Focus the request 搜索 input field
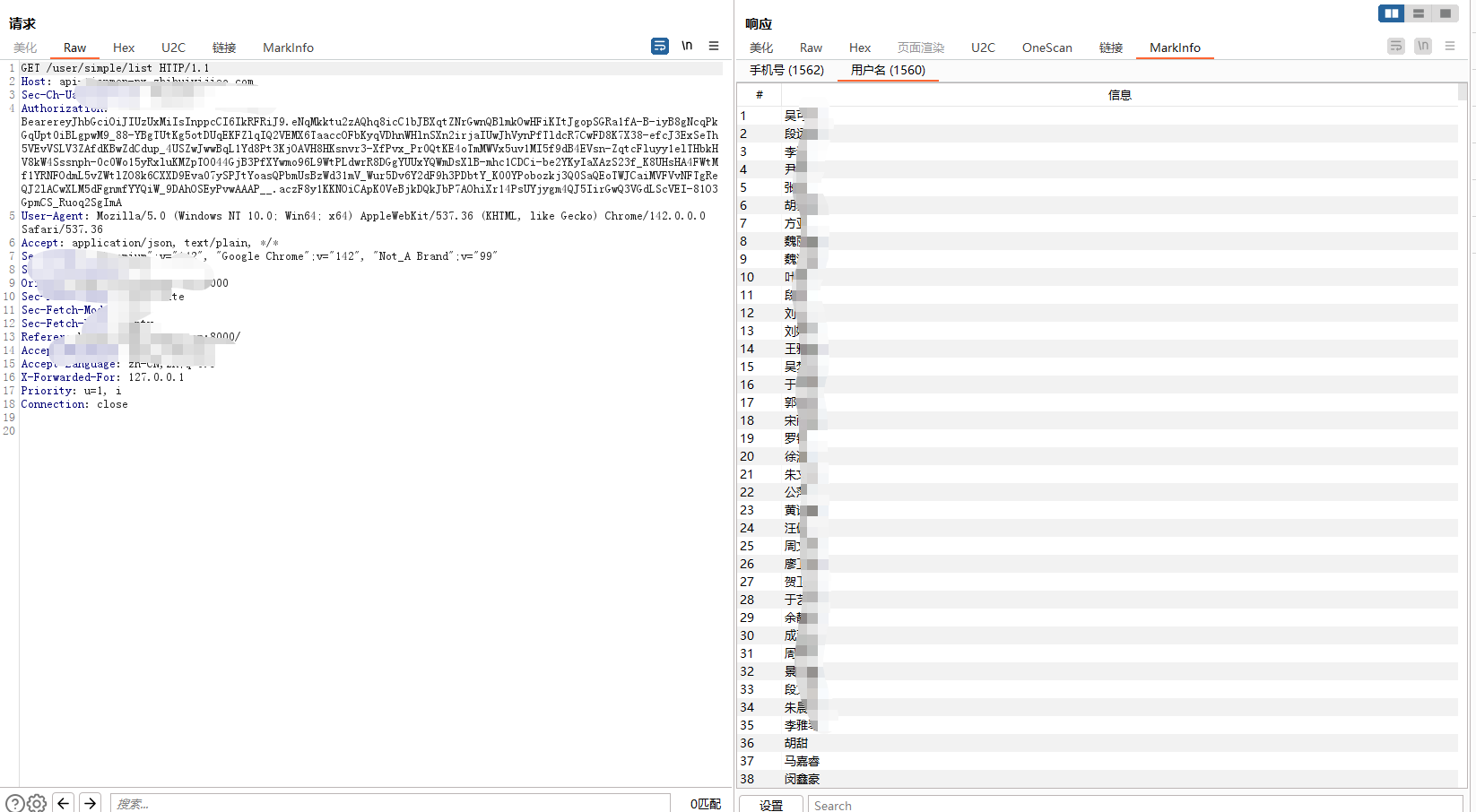This screenshot has height=812, width=1476. coord(390,804)
